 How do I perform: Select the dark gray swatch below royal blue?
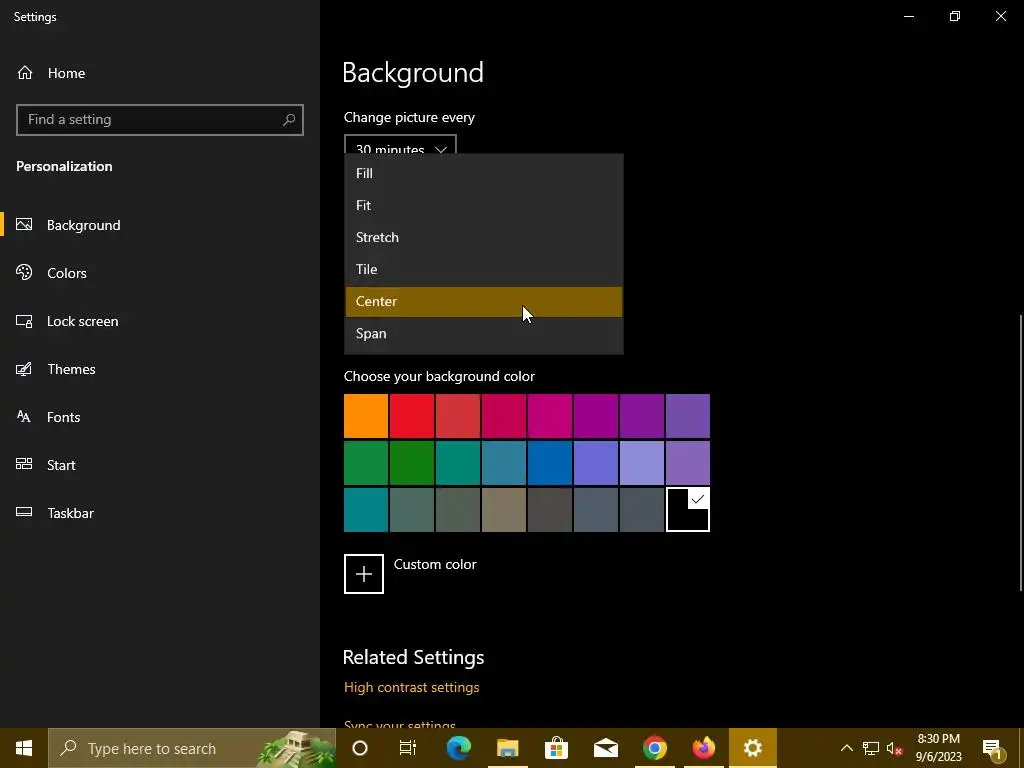(x=550, y=510)
